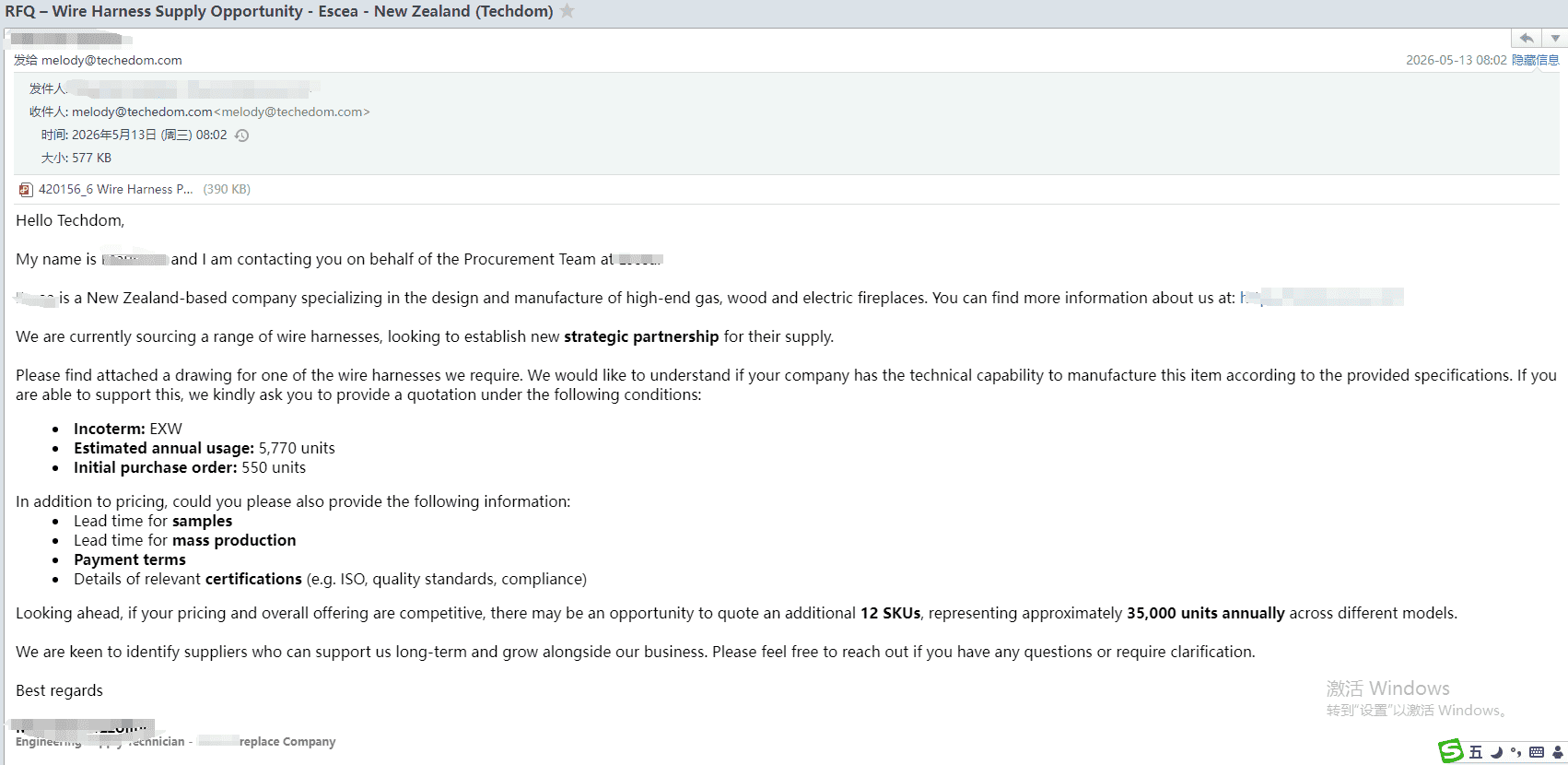Switch the 五 Wubi input mode
This screenshot has height=765, width=1568.
[x=1476, y=752]
